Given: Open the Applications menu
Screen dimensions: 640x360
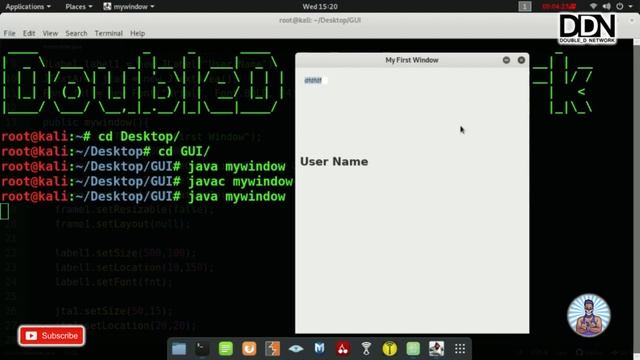Looking at the screenshot, I should click(x=28, y=7).
